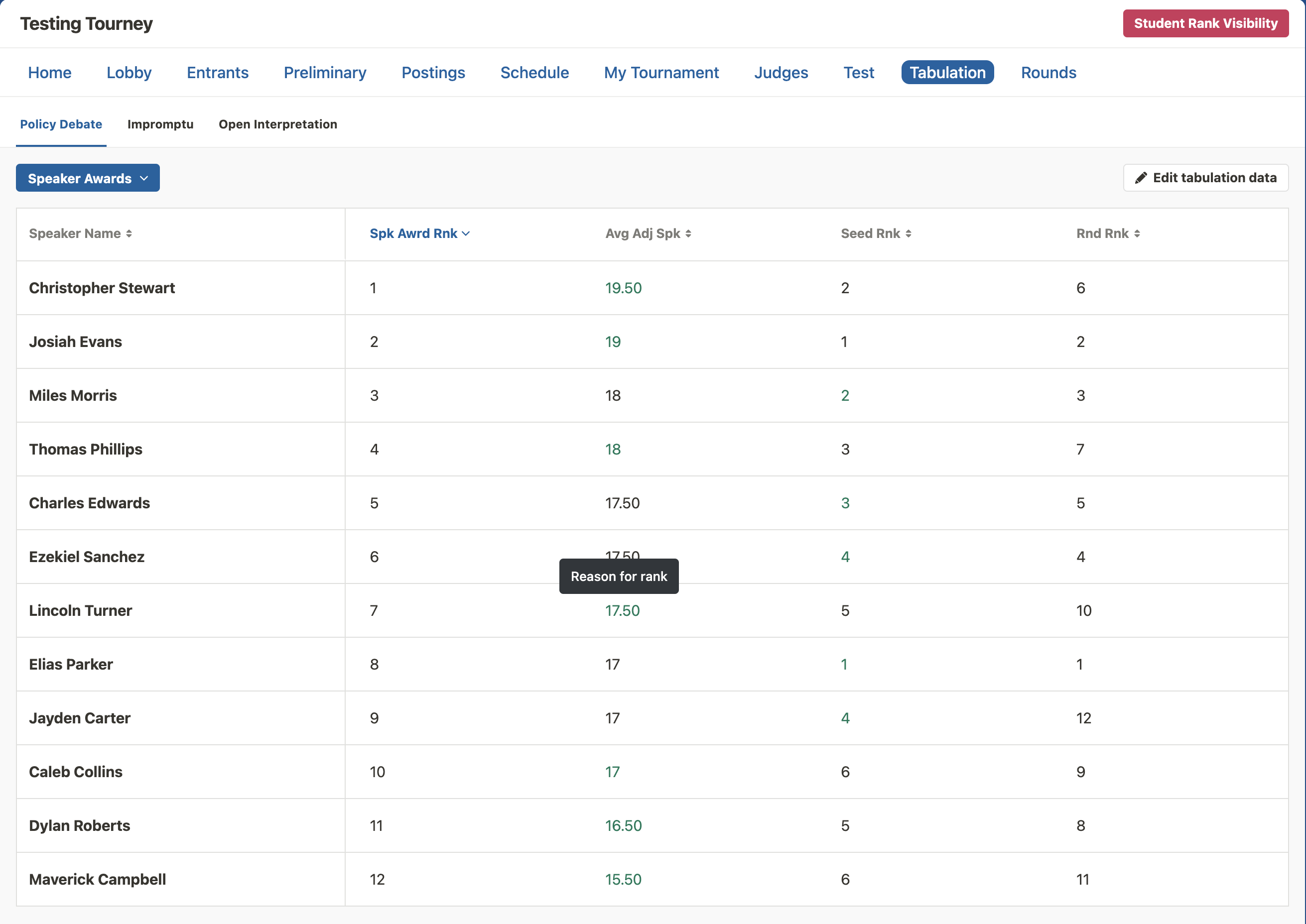
Task: Select the Josiah Evans name cell
Action: tap(180, 342)
